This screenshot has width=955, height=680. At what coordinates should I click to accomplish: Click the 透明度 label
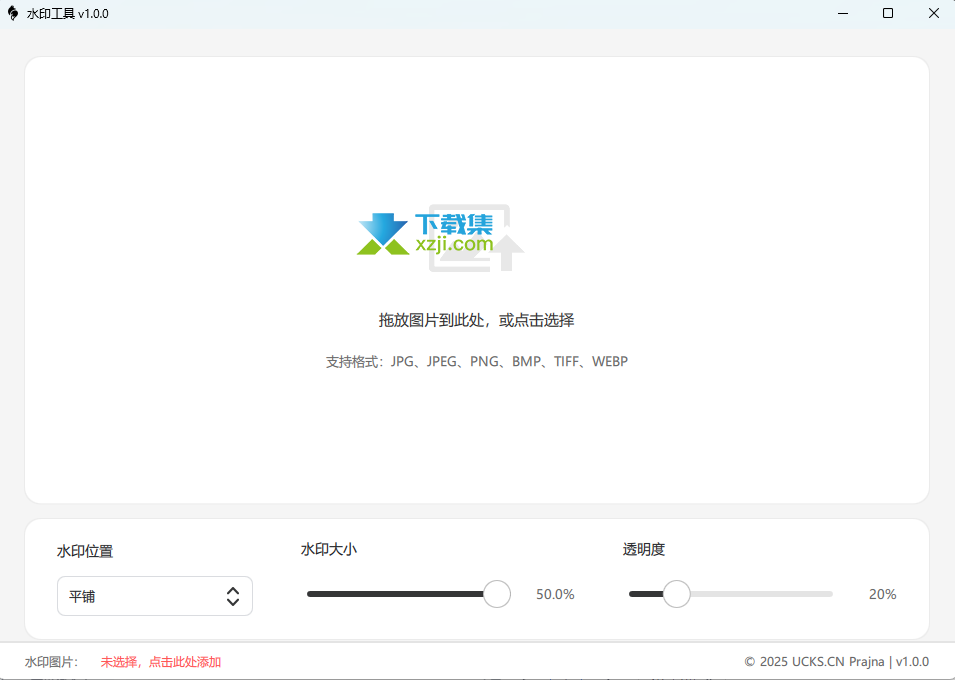(644, 550)
